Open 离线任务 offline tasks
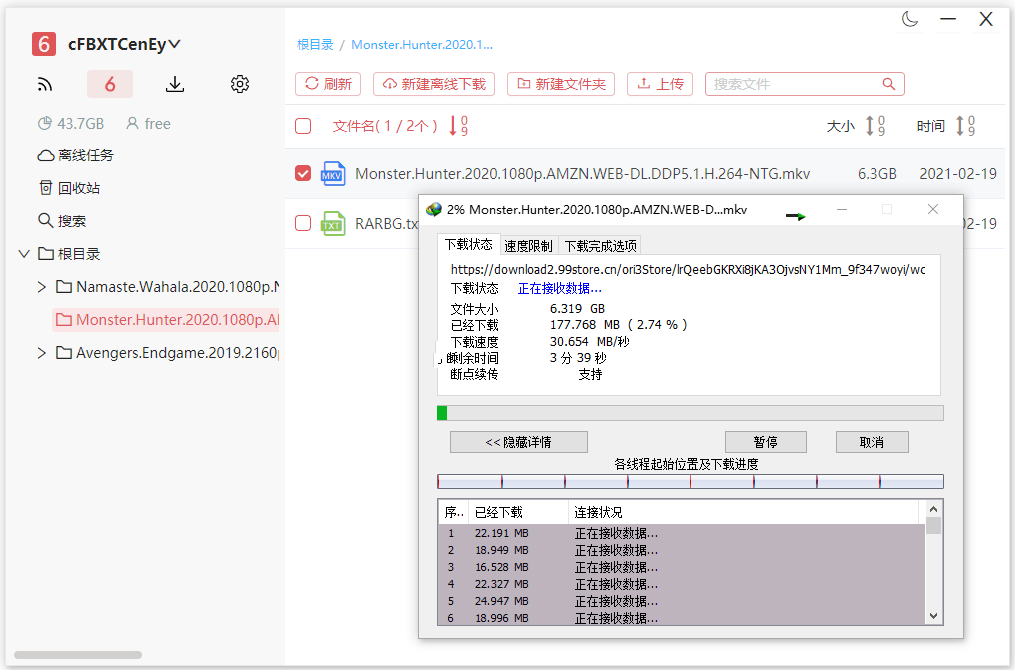Image resolution: width=1015 pixels, height=670 pixels. click(x=76, y=155)
